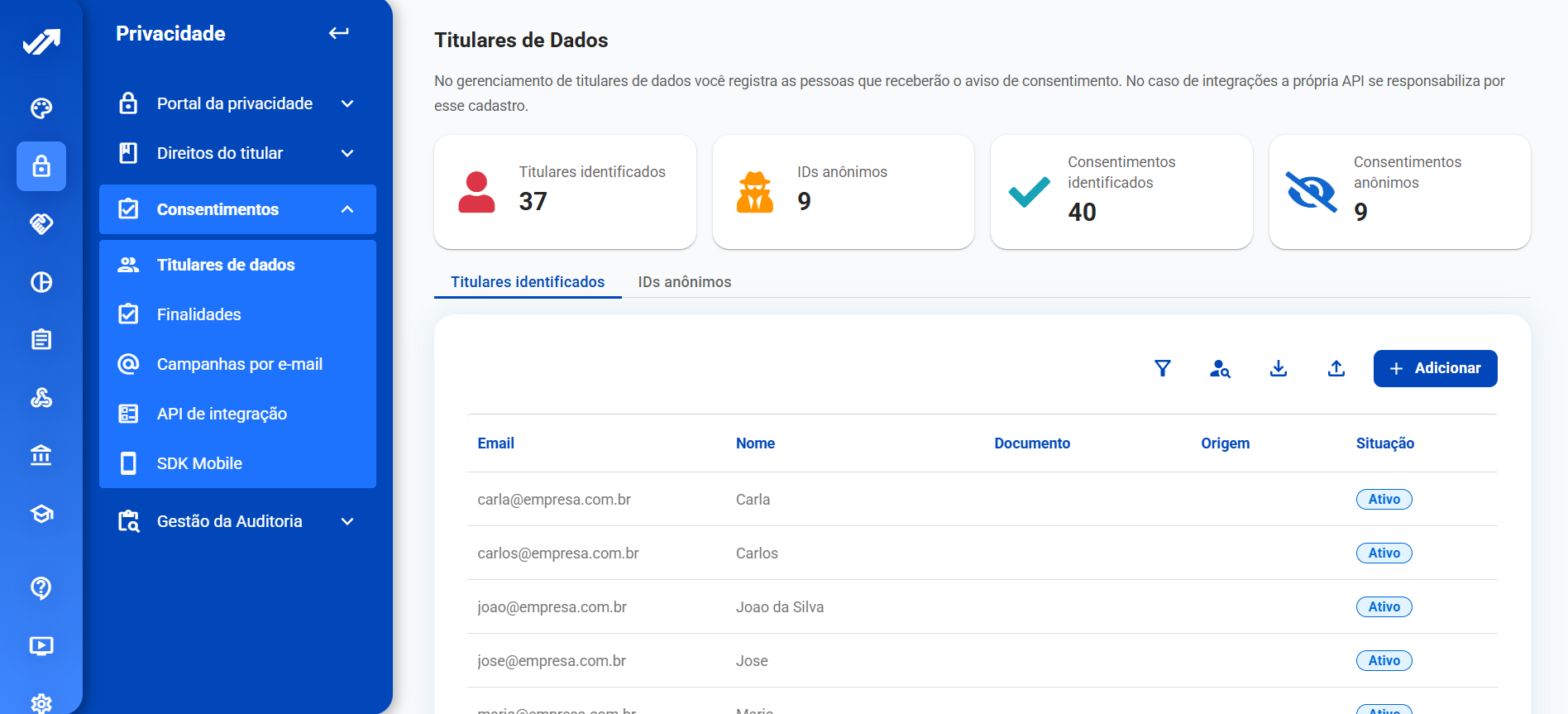The image size is (1568, 714).
Task: Click the Adicionar button
Action: 1435,368
